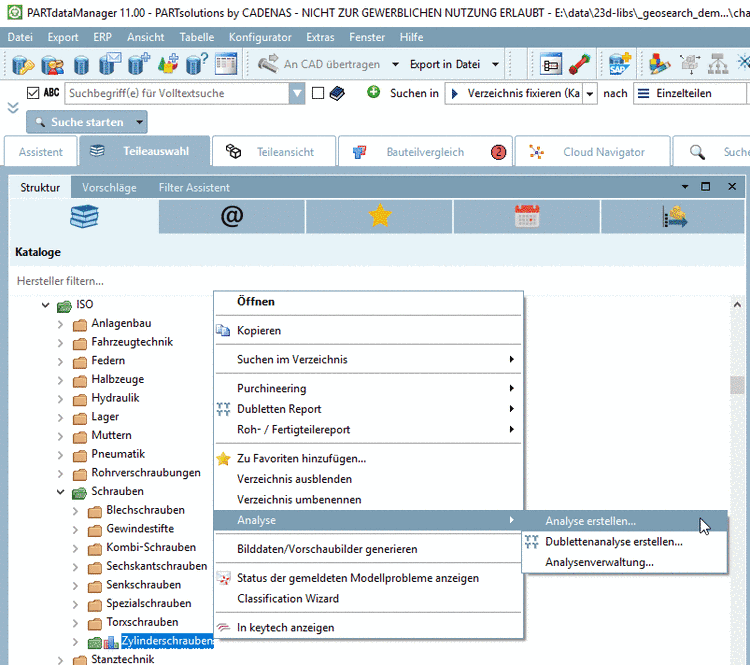Toggle the ABC full text search checkbox

[x=33, y=93]
